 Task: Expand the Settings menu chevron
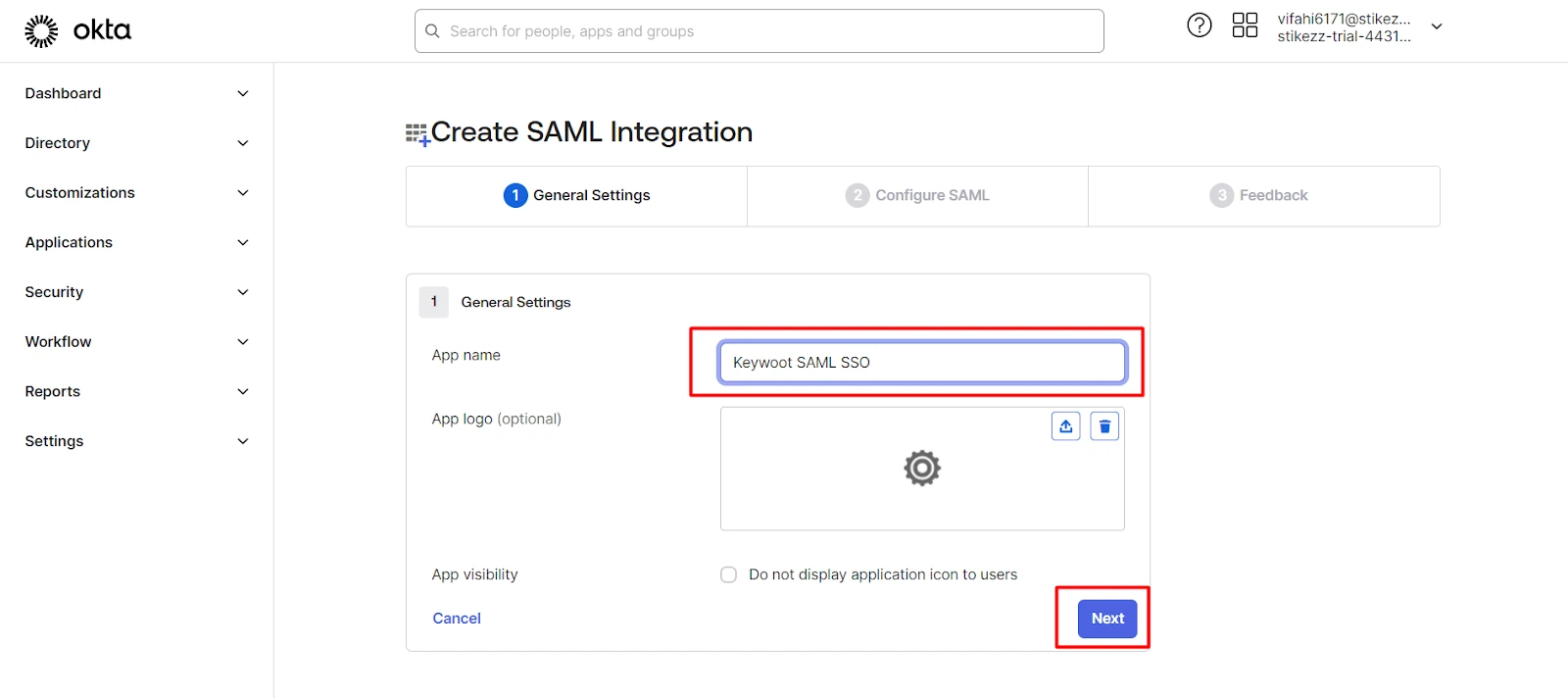click(243, 441)
